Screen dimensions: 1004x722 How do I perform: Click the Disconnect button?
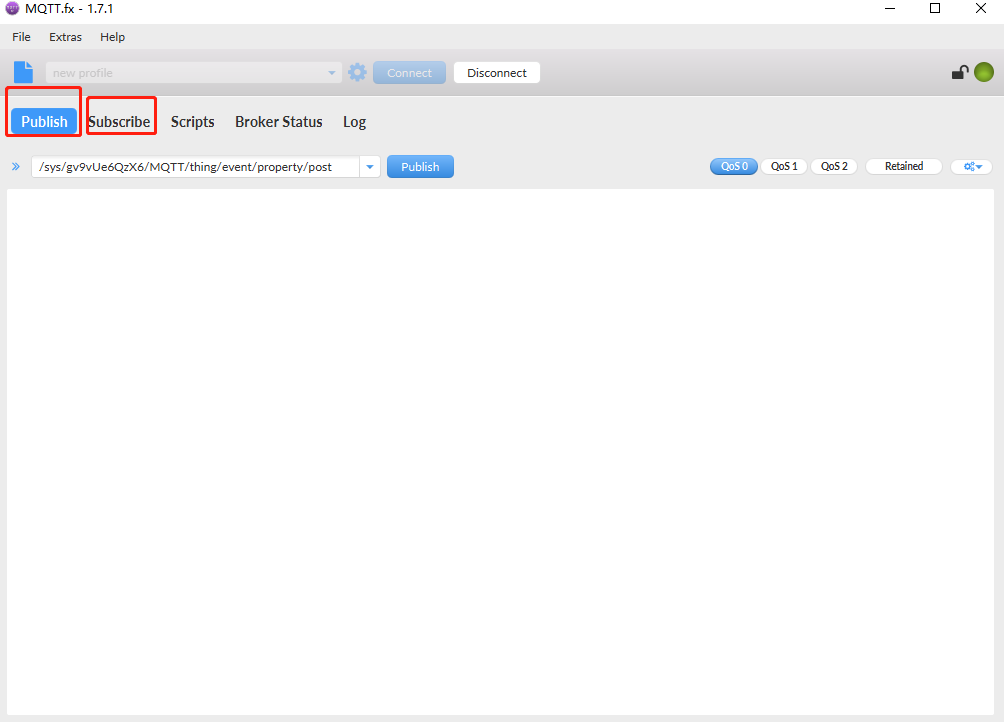click(x=497, y=73)
